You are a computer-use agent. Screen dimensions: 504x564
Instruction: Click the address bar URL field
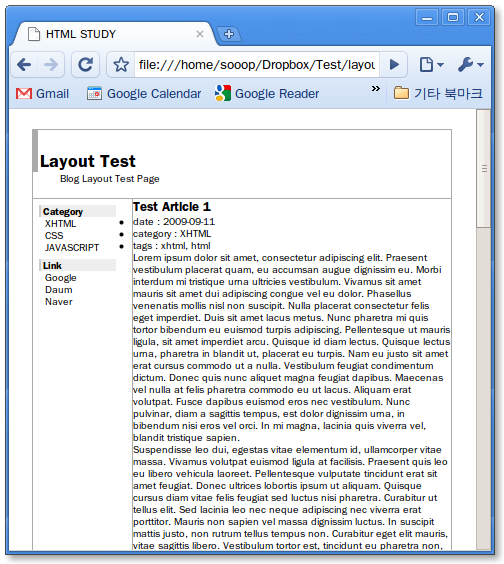[256, 65]
